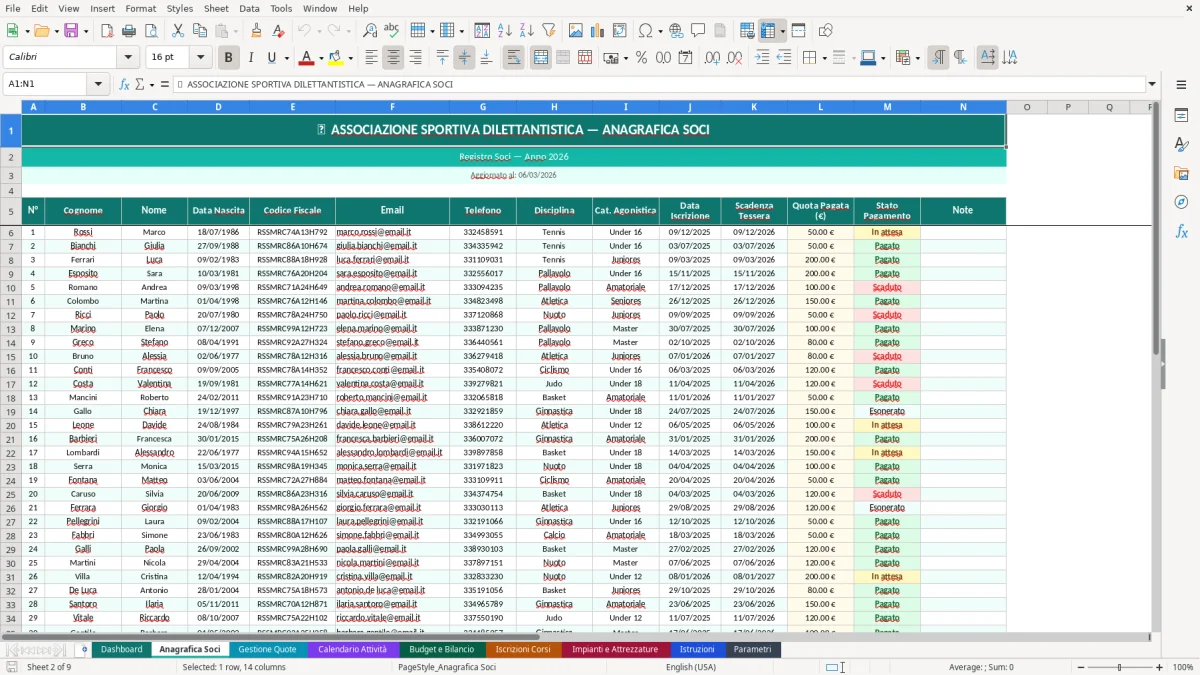
Task: Select row header 10
Action: tap(11, 287)
